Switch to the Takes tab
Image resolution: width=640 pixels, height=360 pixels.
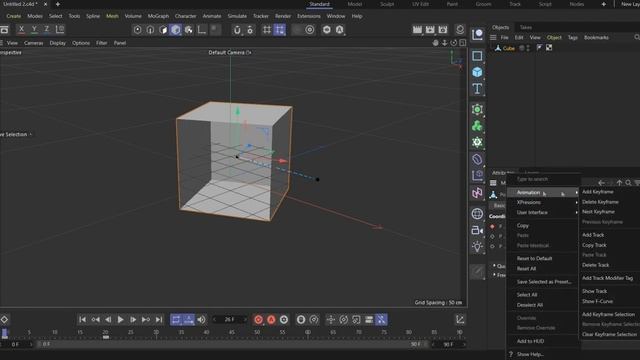526,27
